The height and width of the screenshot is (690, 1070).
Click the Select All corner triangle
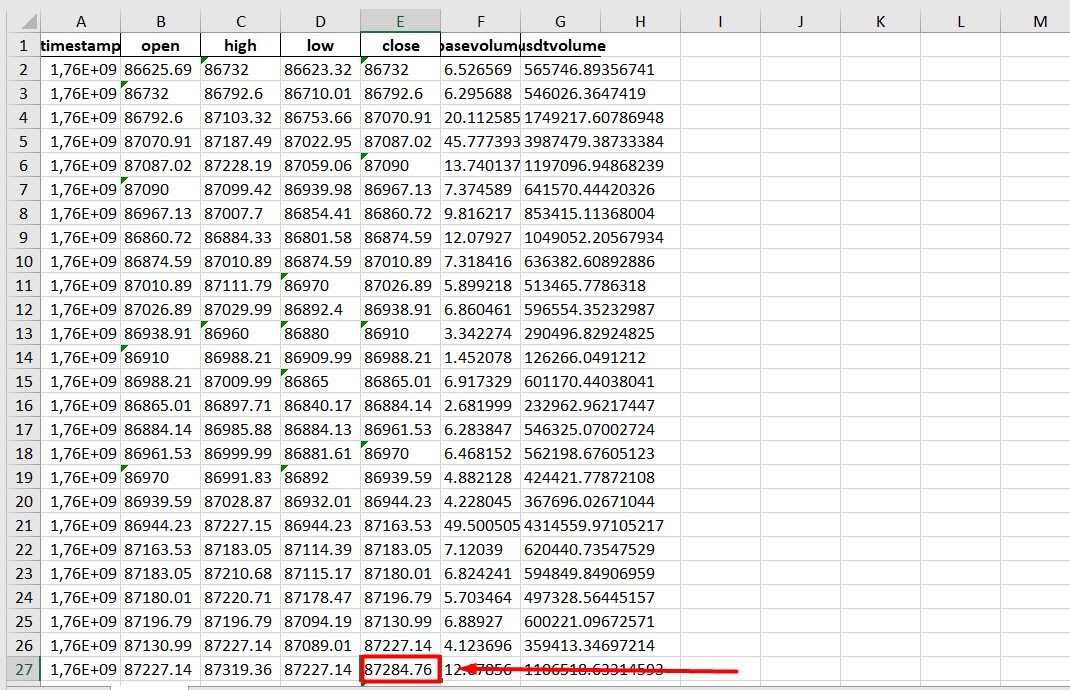point(20,21)
